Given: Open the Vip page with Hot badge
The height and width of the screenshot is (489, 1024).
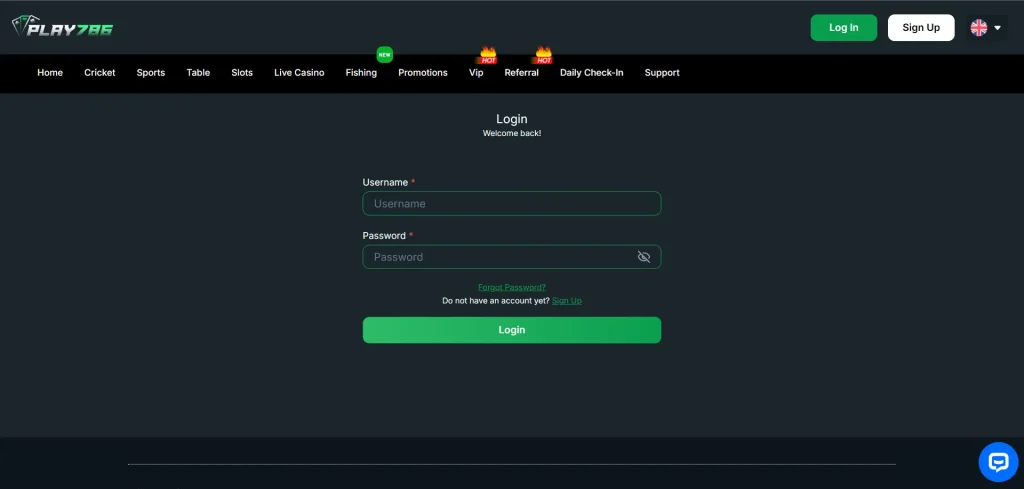Looking at the screenshot, I should (476, 73).
